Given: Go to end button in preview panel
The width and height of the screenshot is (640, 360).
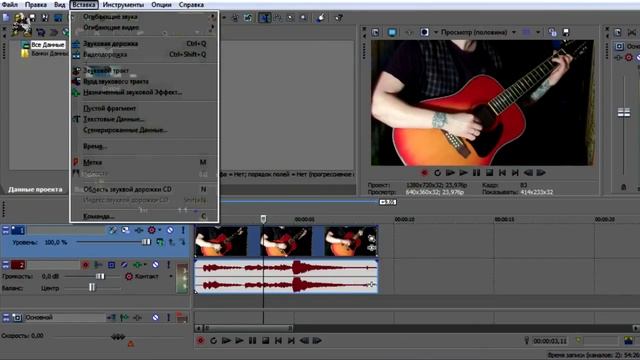Looking at the screenshot, I should click(x=515, y=173).
